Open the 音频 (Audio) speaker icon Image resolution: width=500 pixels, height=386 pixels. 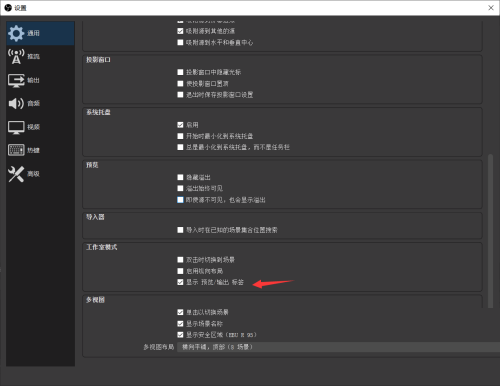coord(16,103)
